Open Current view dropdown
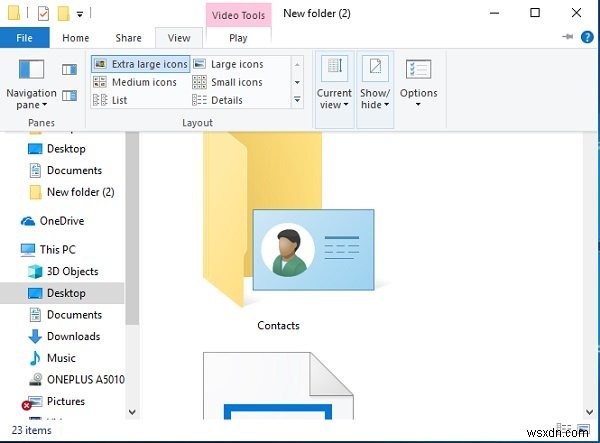This screenshot has width=600, height=443. [334, 89]
